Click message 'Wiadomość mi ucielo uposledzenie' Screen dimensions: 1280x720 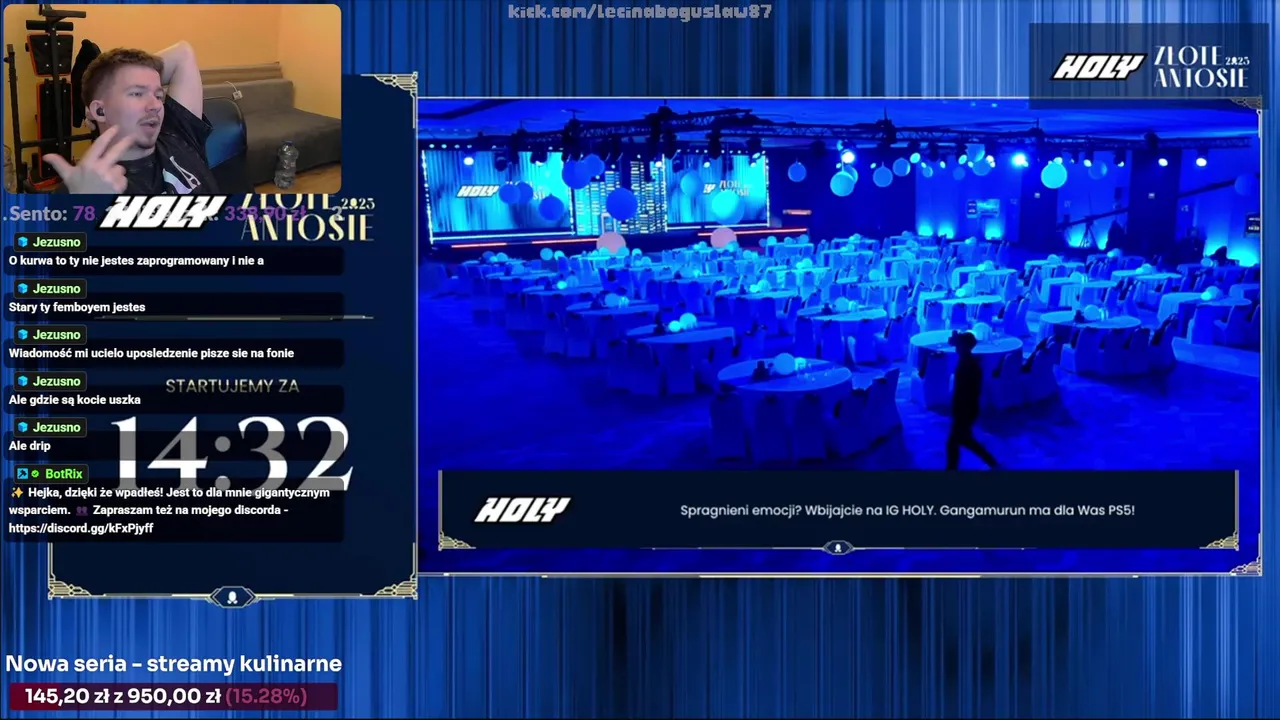click(x=151, y=353)
